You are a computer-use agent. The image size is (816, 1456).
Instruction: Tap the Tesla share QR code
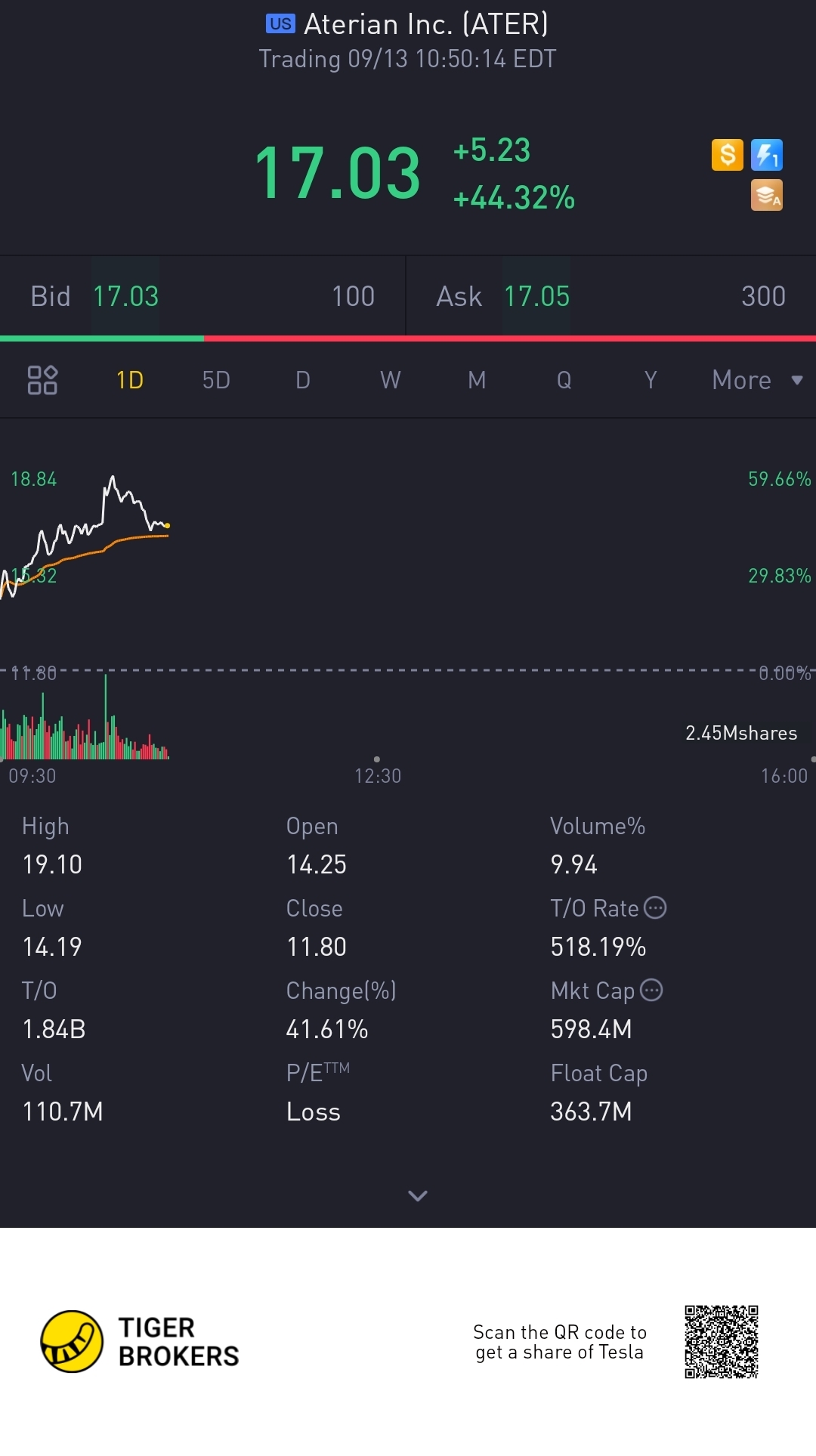(721, 1341)
